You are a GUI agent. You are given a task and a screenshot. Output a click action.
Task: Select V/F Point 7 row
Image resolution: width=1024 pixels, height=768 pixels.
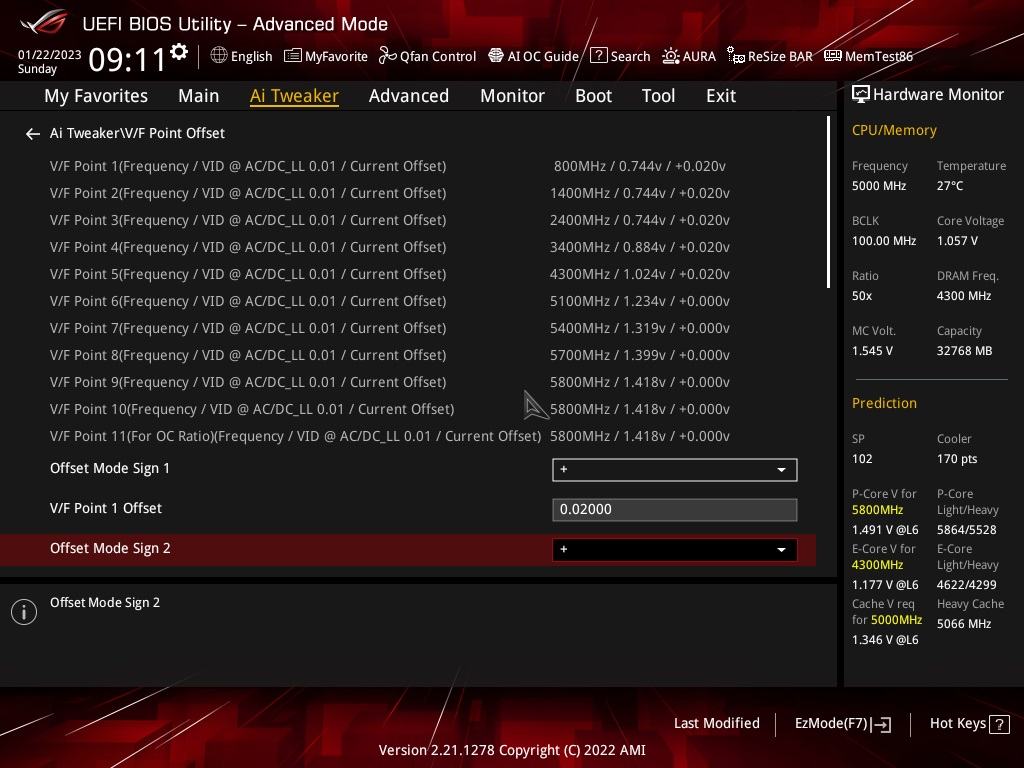(408, 328)
